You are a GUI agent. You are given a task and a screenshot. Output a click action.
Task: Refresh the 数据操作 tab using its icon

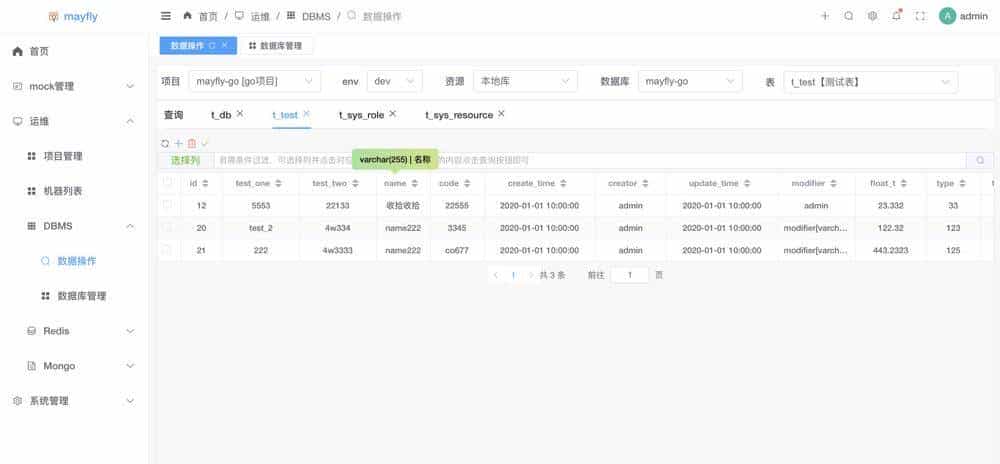click(x=212, y=46)
